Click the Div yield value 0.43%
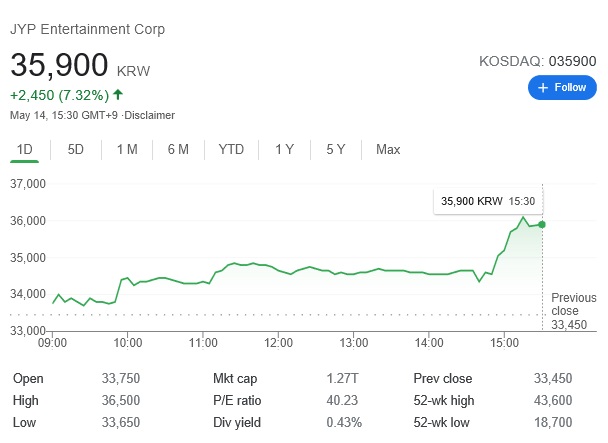Image resolution: width=608 pixels, height=443 pixels. pos(344,422)
